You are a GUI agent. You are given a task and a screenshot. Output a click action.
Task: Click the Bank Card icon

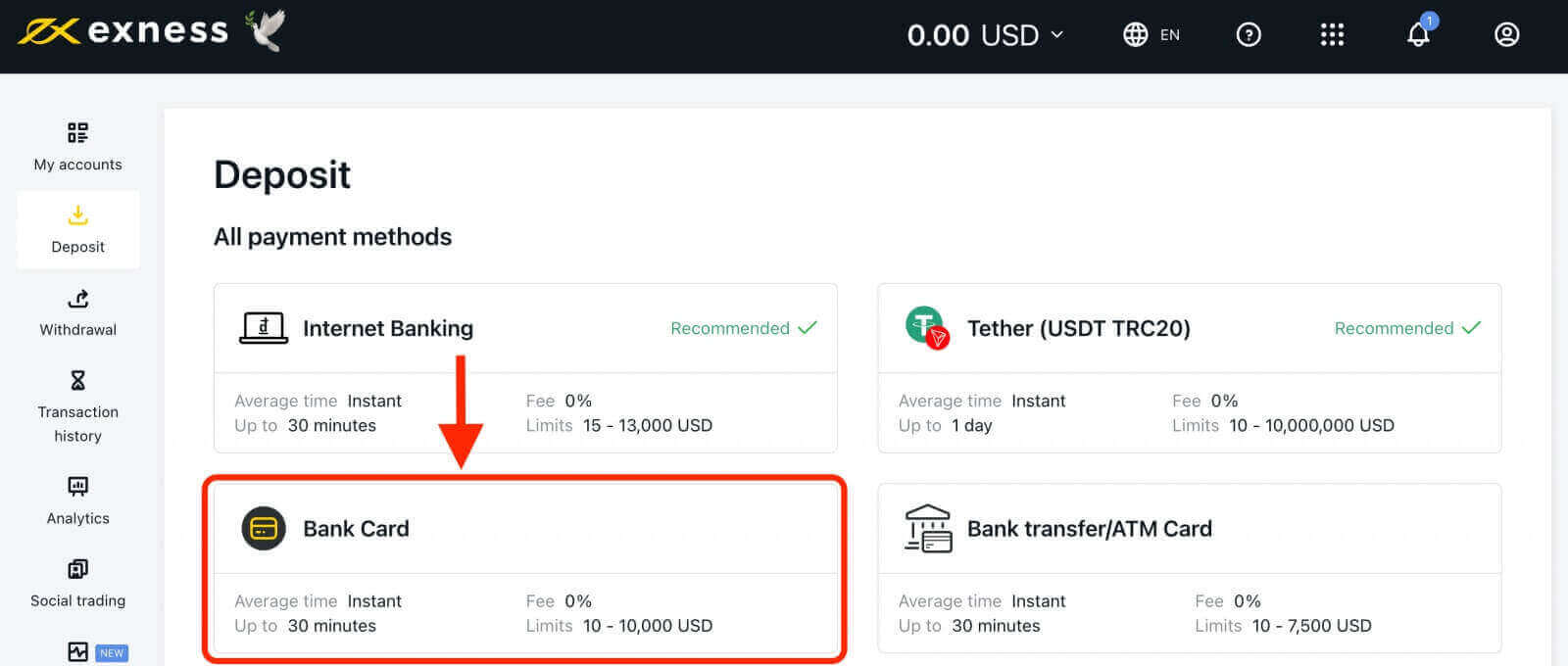click(x=264, y=529)
